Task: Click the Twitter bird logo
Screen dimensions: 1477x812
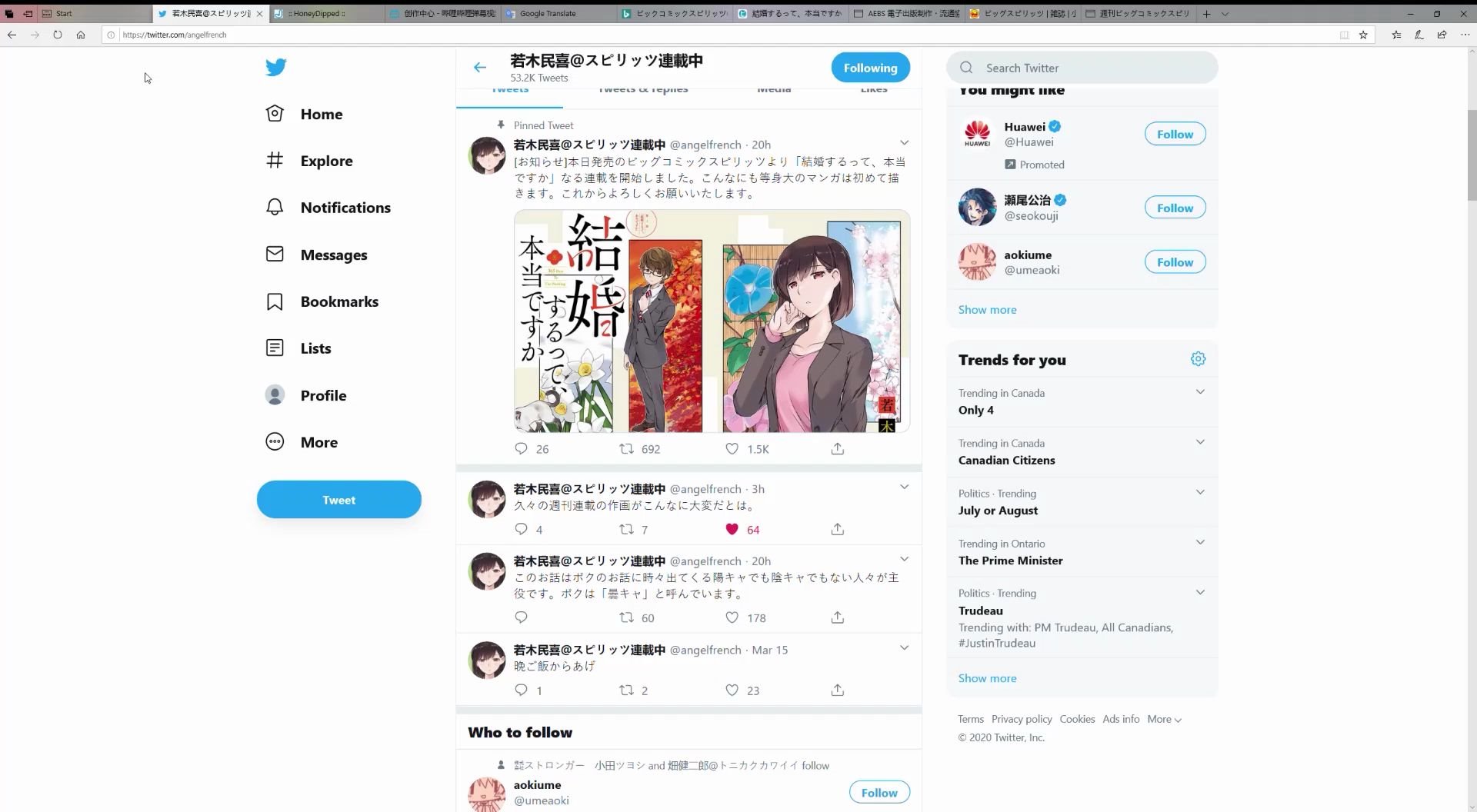Action: tap(276, 67)
